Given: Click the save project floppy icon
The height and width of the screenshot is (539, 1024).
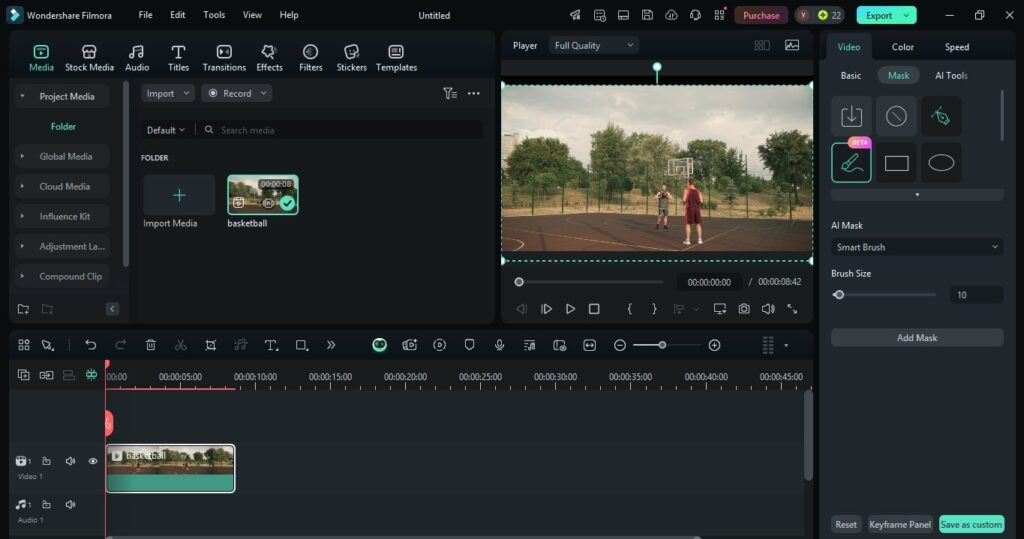Looking at the screenshot, I should (x=647, y=15).
